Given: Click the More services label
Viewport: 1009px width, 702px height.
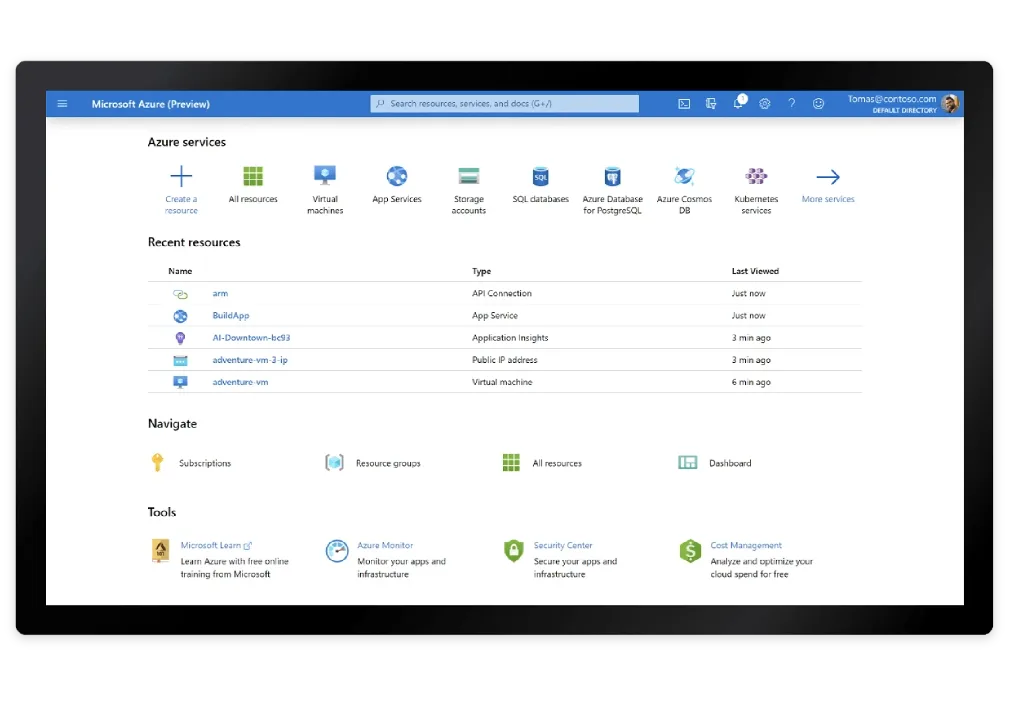Looking at the screenshot, I should click(x=828, y=199).
